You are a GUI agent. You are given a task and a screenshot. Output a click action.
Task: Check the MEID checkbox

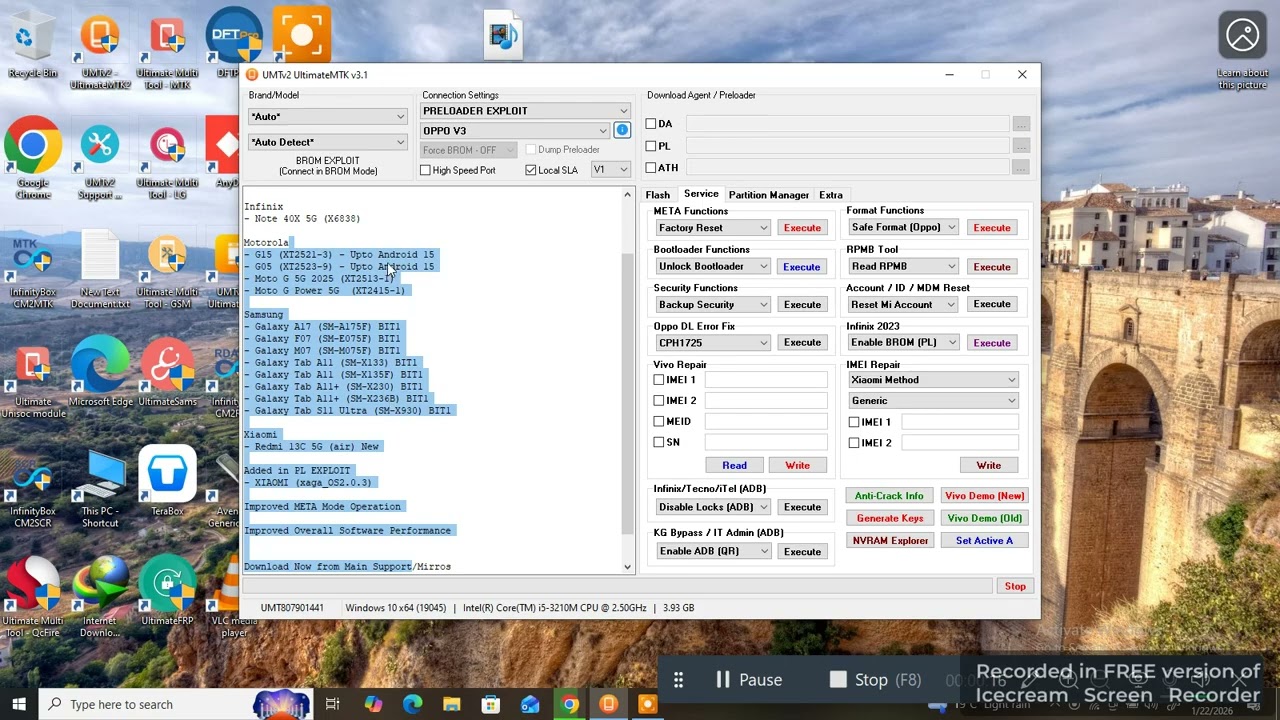click(x=659, y=421)
